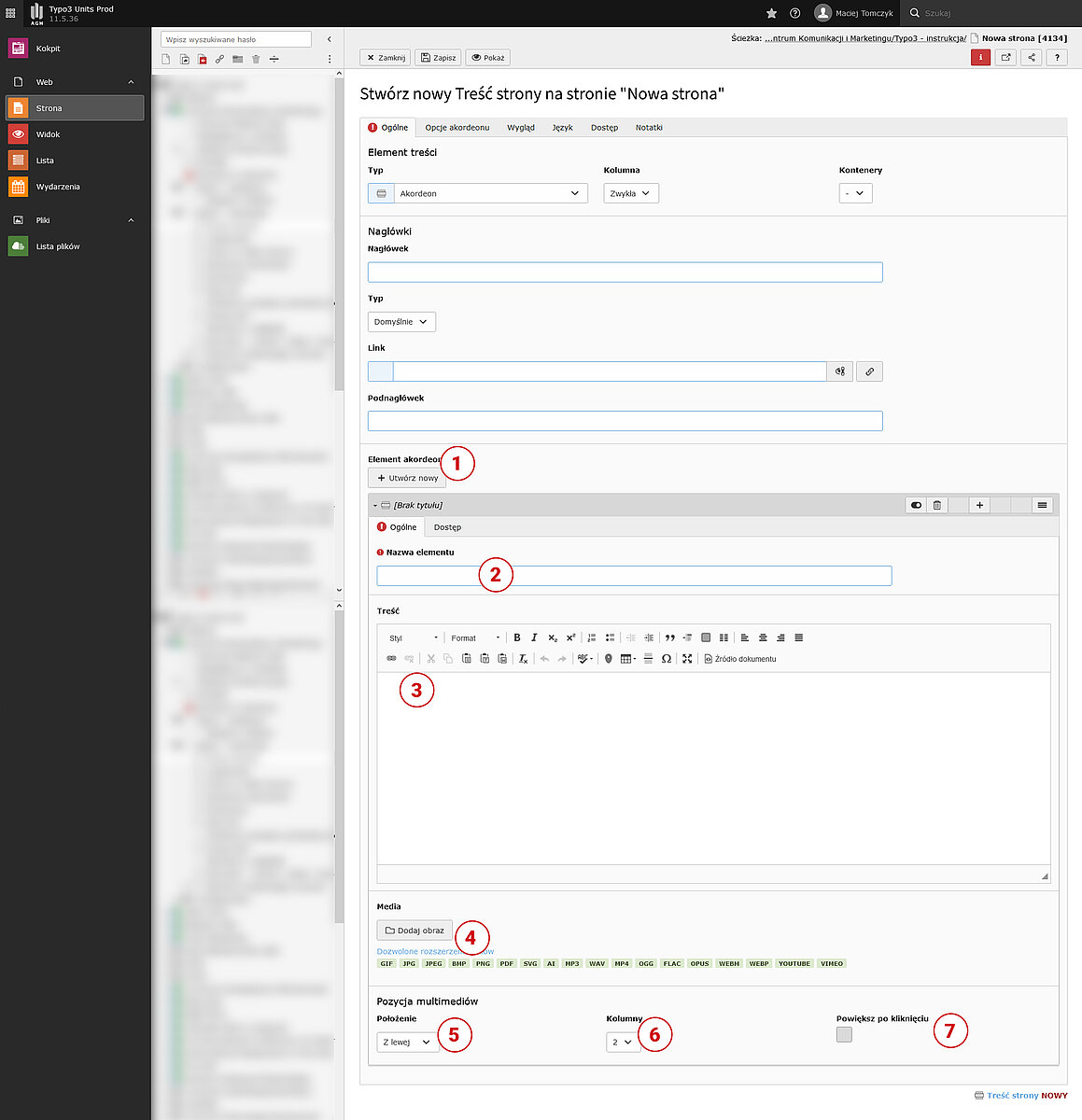Expand the Kolumny dropdown showing 2
Image resolution: width=1082 pixels, height=1120 pixels.
click(622, 1042)
